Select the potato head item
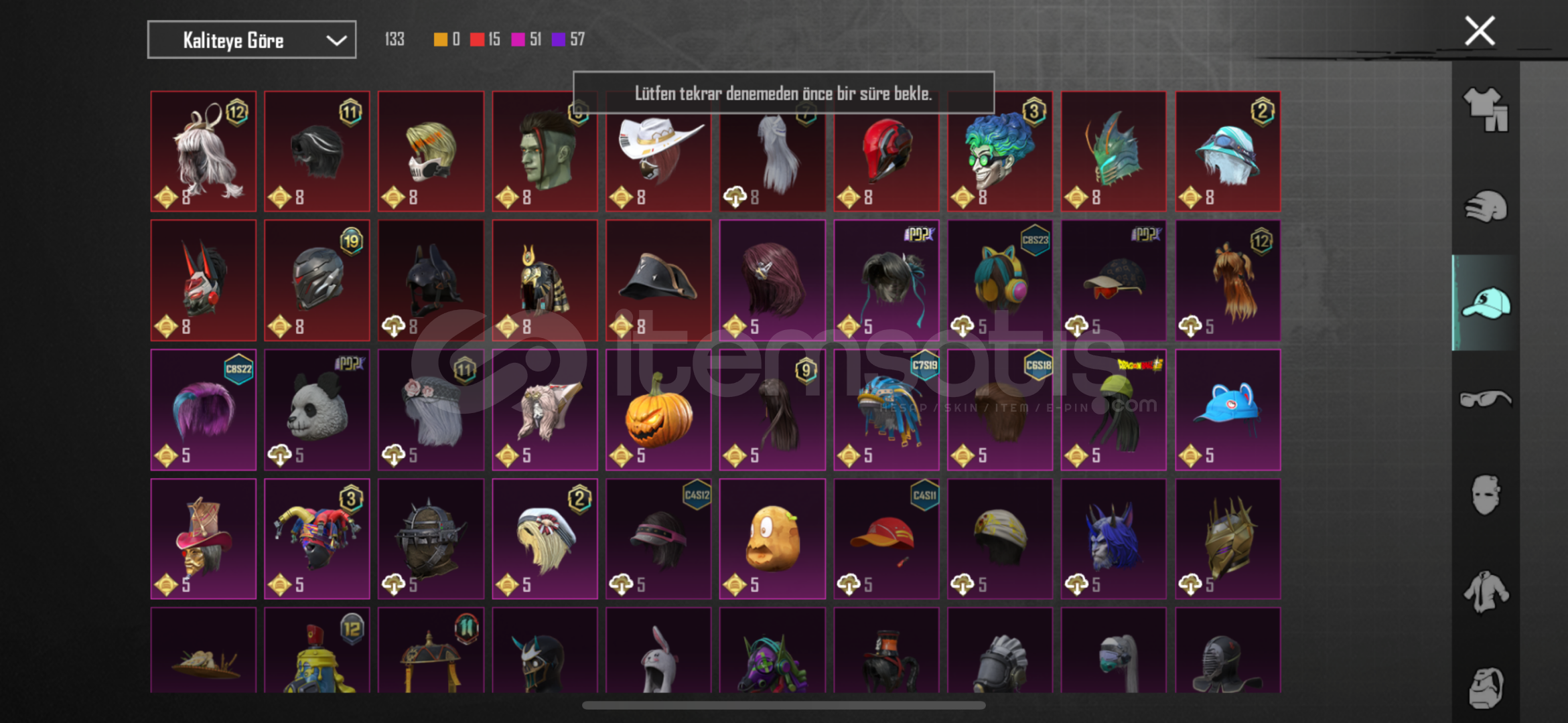Viewport: 1568px width, 723px height. pyautogui.click(x=772, y=539)
